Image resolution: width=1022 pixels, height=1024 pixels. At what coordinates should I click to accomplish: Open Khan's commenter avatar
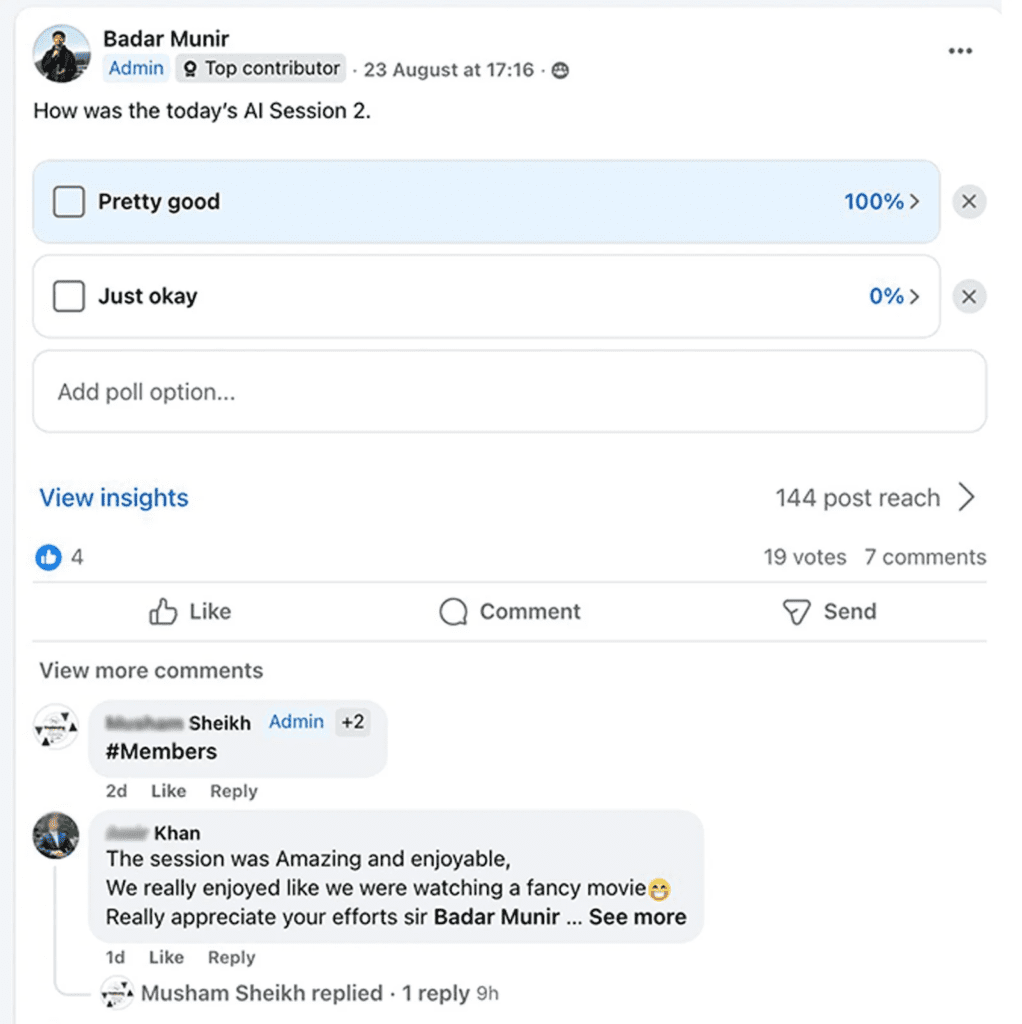point(56,836)
